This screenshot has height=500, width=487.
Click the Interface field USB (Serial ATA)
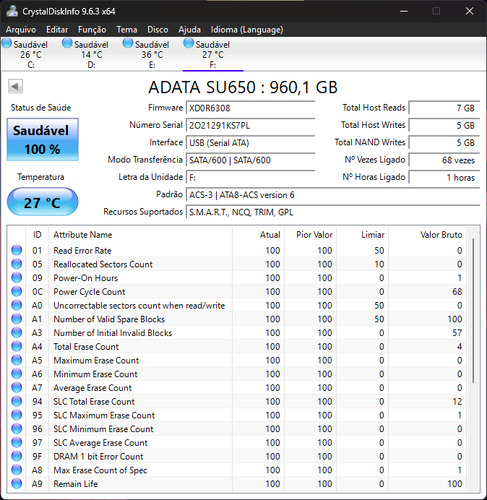[250, 143]
